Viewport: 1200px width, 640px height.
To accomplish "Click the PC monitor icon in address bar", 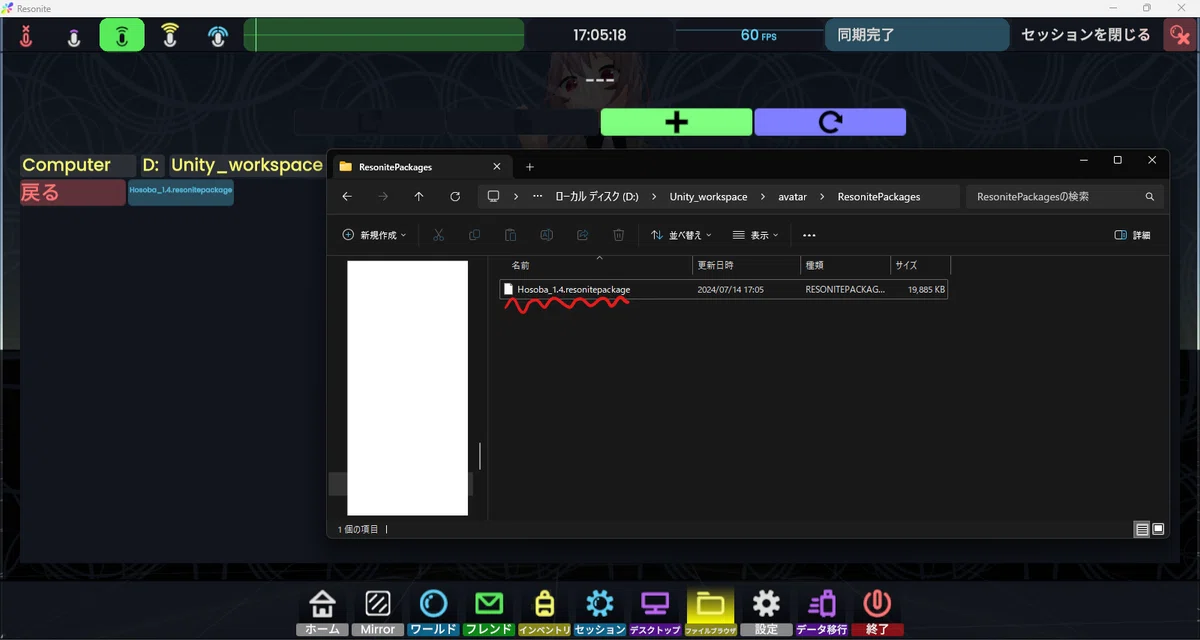I will 493,197.
